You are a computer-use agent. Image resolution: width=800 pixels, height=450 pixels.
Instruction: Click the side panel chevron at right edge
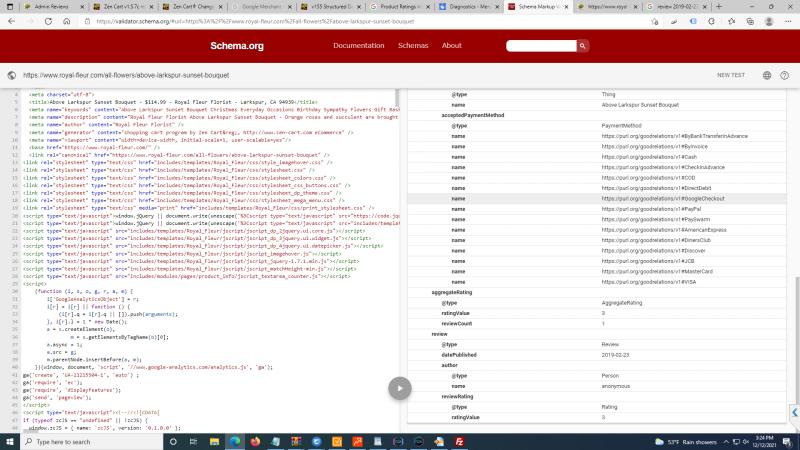795,412
